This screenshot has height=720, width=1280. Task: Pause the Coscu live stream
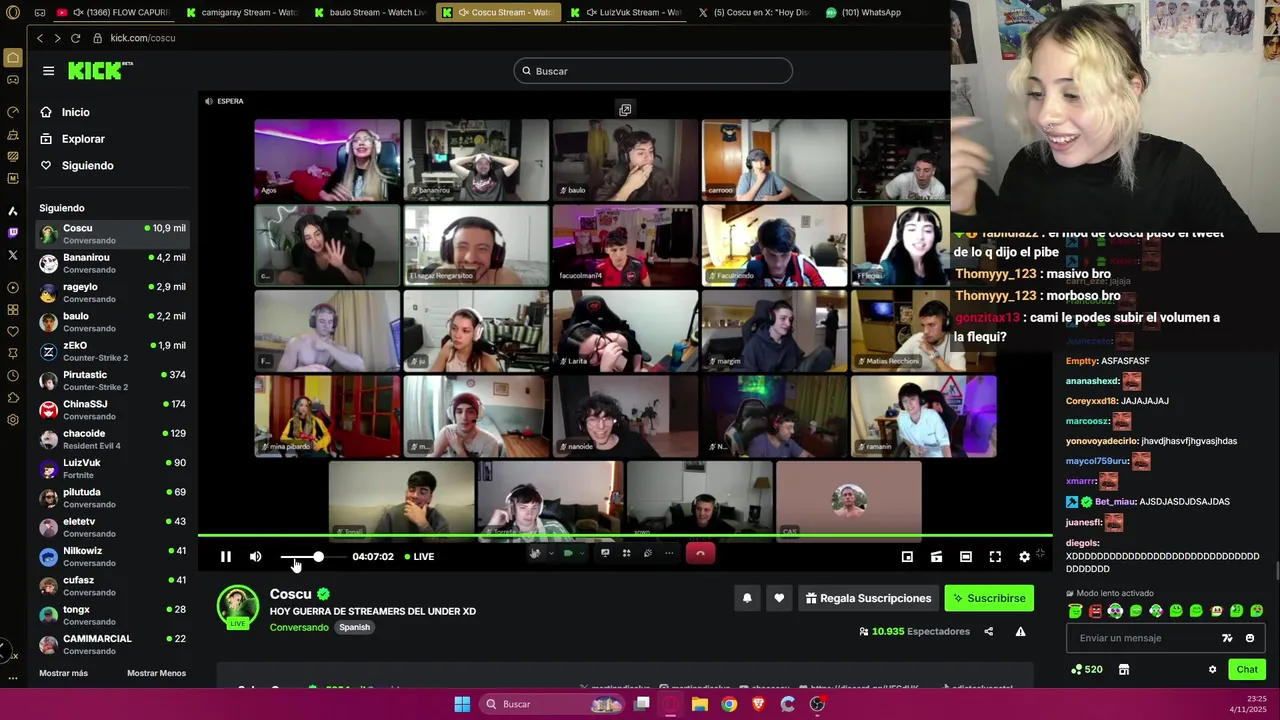pos(226,557)
